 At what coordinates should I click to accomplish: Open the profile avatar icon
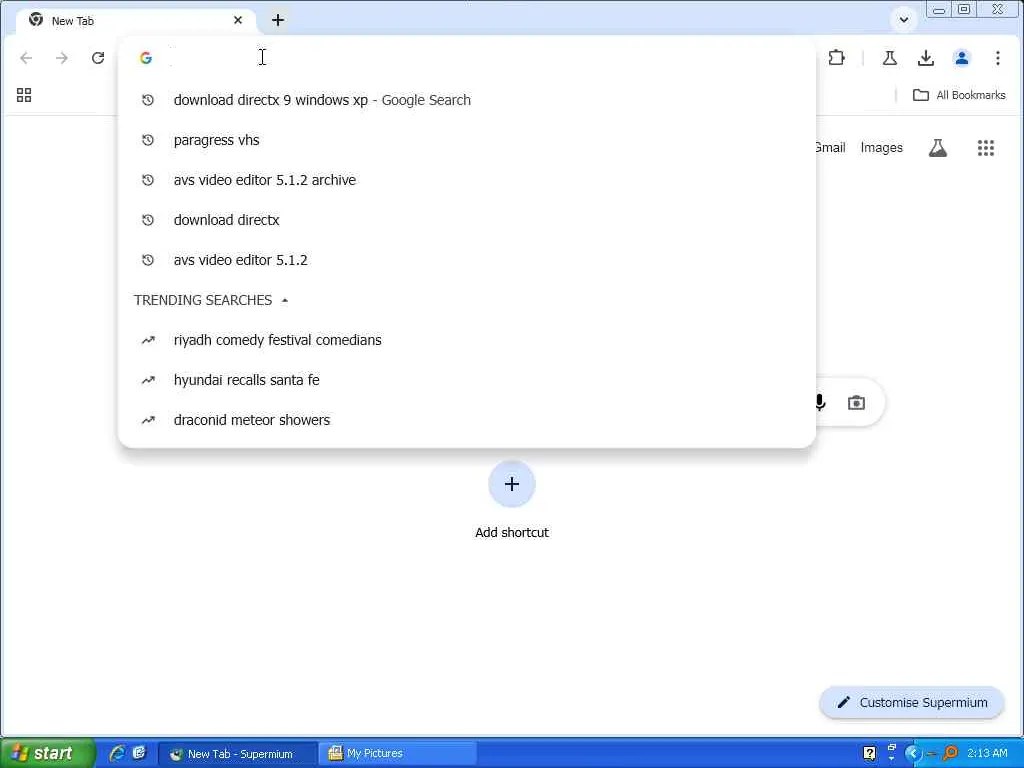pos(961,58)
